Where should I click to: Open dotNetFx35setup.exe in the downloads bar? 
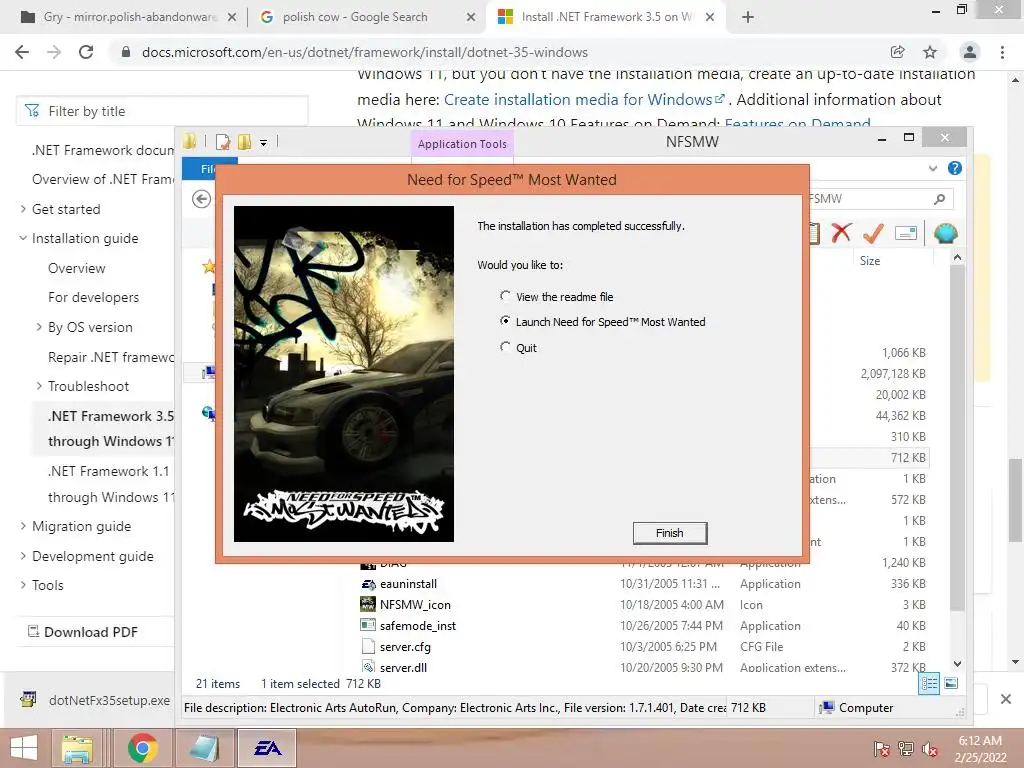point(95,700)
